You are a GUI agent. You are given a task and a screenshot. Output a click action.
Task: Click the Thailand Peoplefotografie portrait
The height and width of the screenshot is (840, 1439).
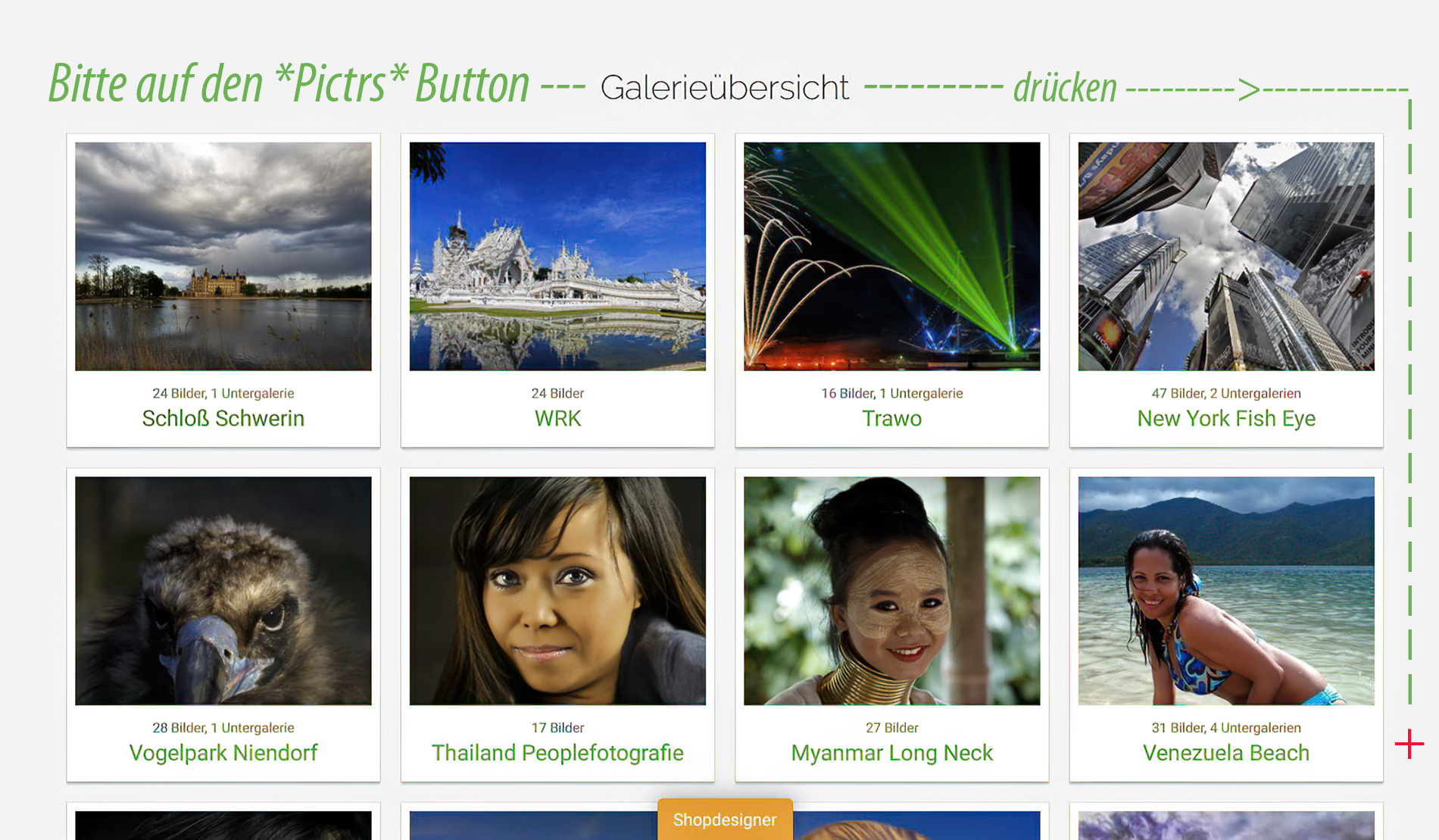[x=557, y=591]
